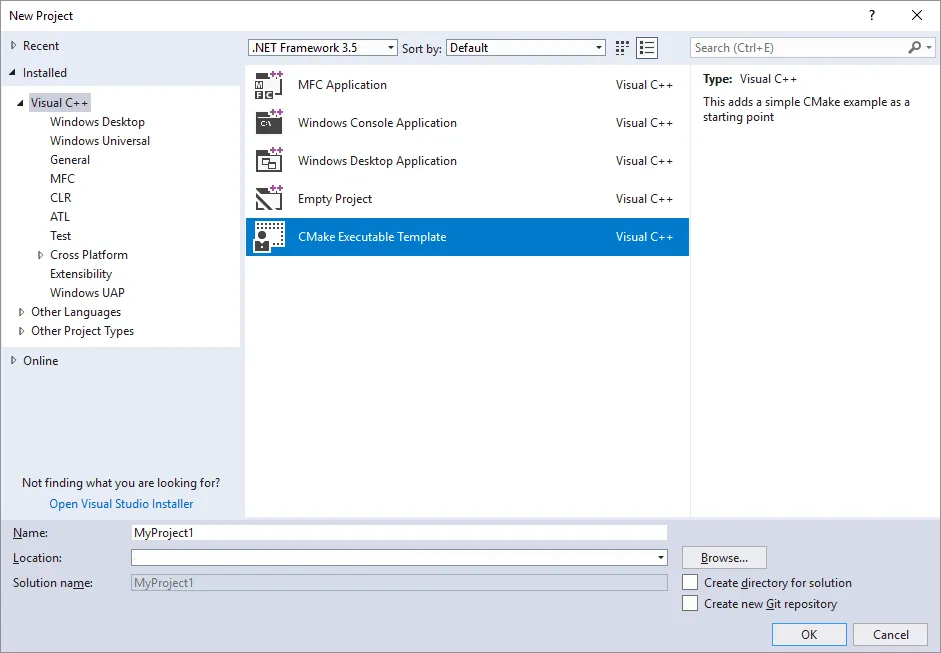Click Visual C++ label in MFC Application row
The width and height of the screenshot is (941, 653).
[644, 85]
